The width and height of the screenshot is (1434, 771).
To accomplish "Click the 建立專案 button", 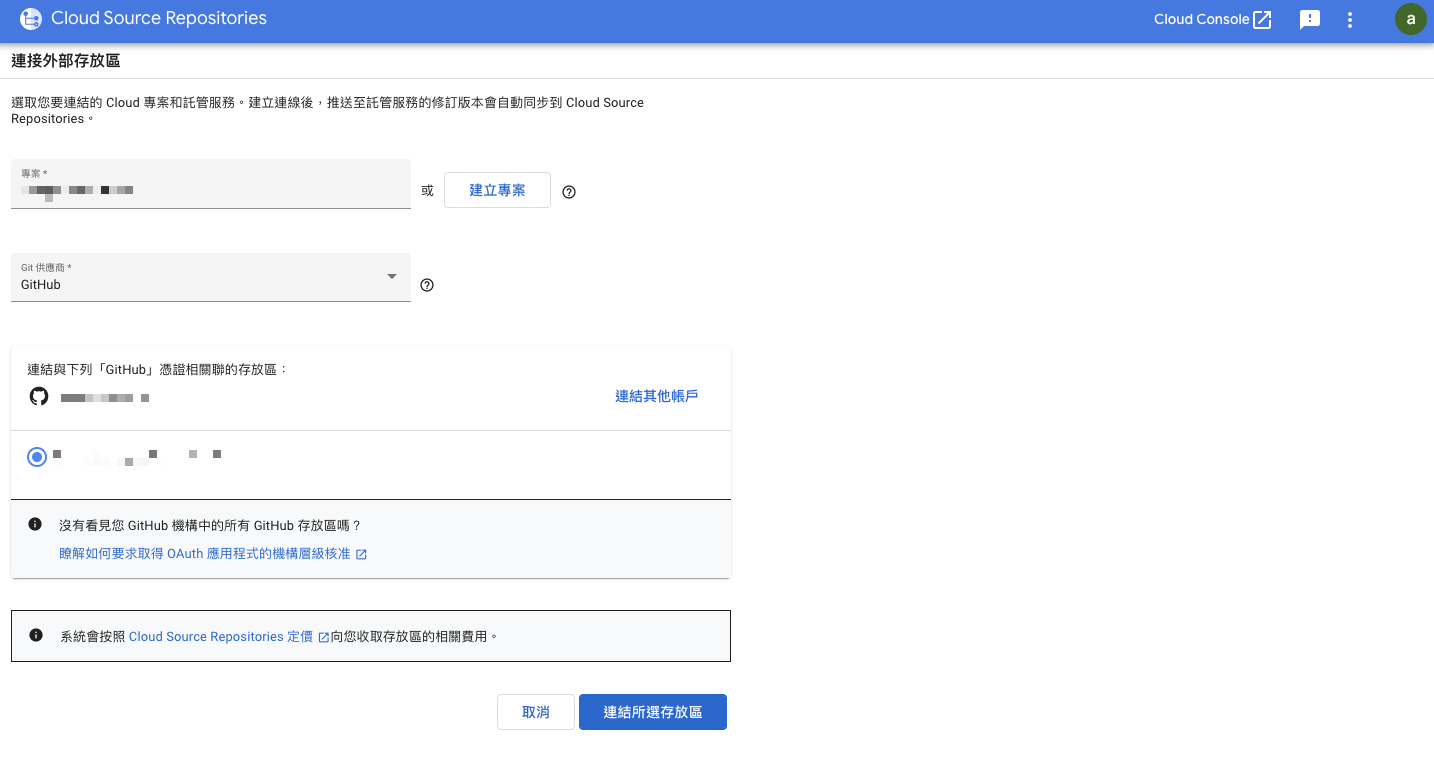I will point(497,190).
